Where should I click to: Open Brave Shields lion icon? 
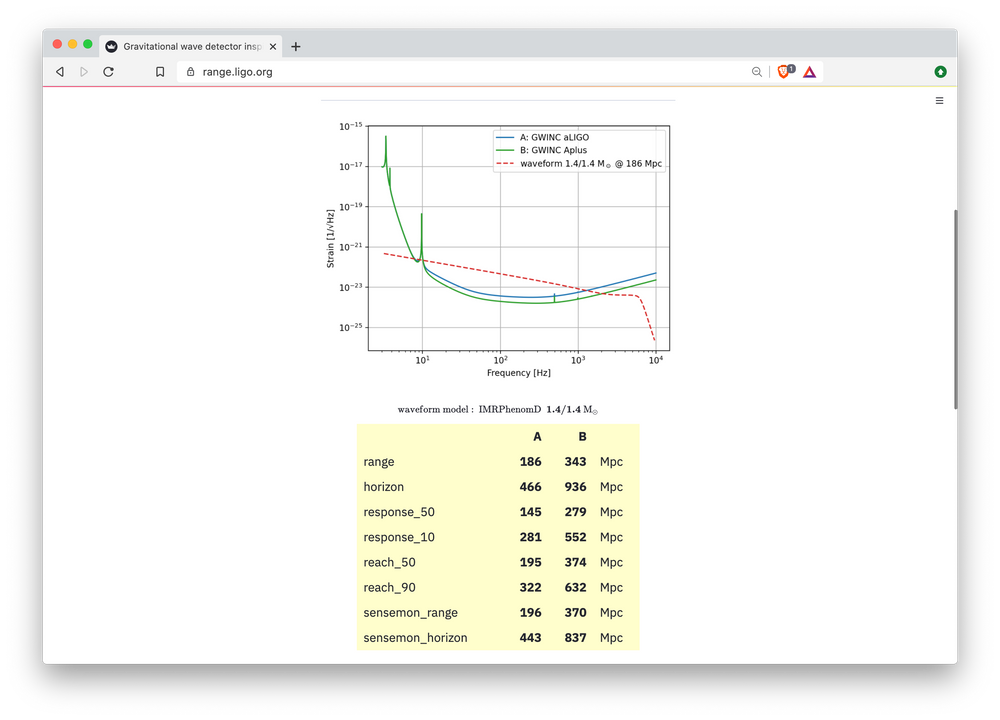tap(785, 71)
